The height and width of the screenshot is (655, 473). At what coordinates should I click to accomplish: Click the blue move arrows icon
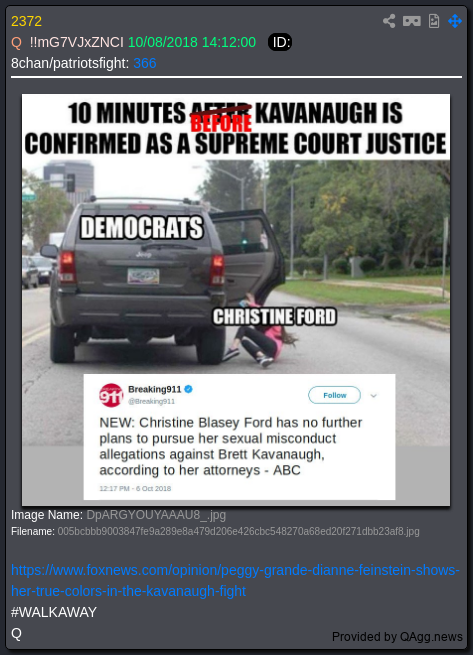pos(455,21)
